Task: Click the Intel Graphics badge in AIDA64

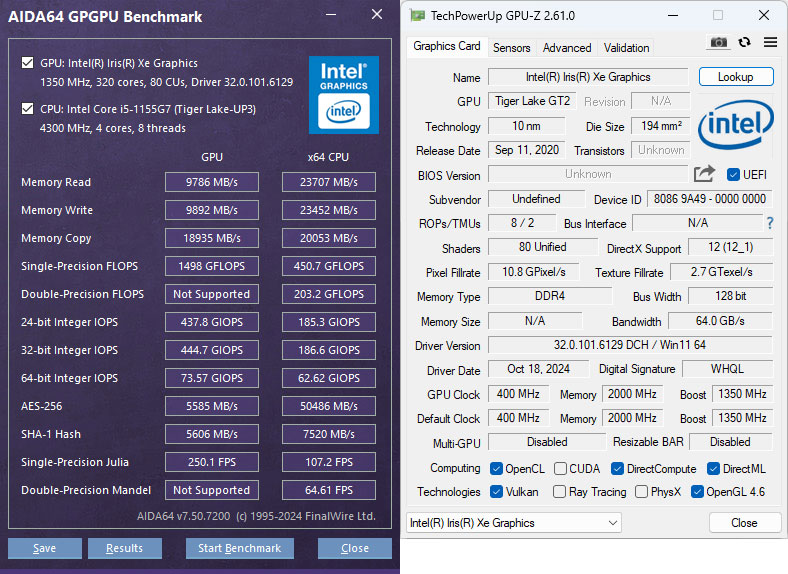Action: (343, 94)
